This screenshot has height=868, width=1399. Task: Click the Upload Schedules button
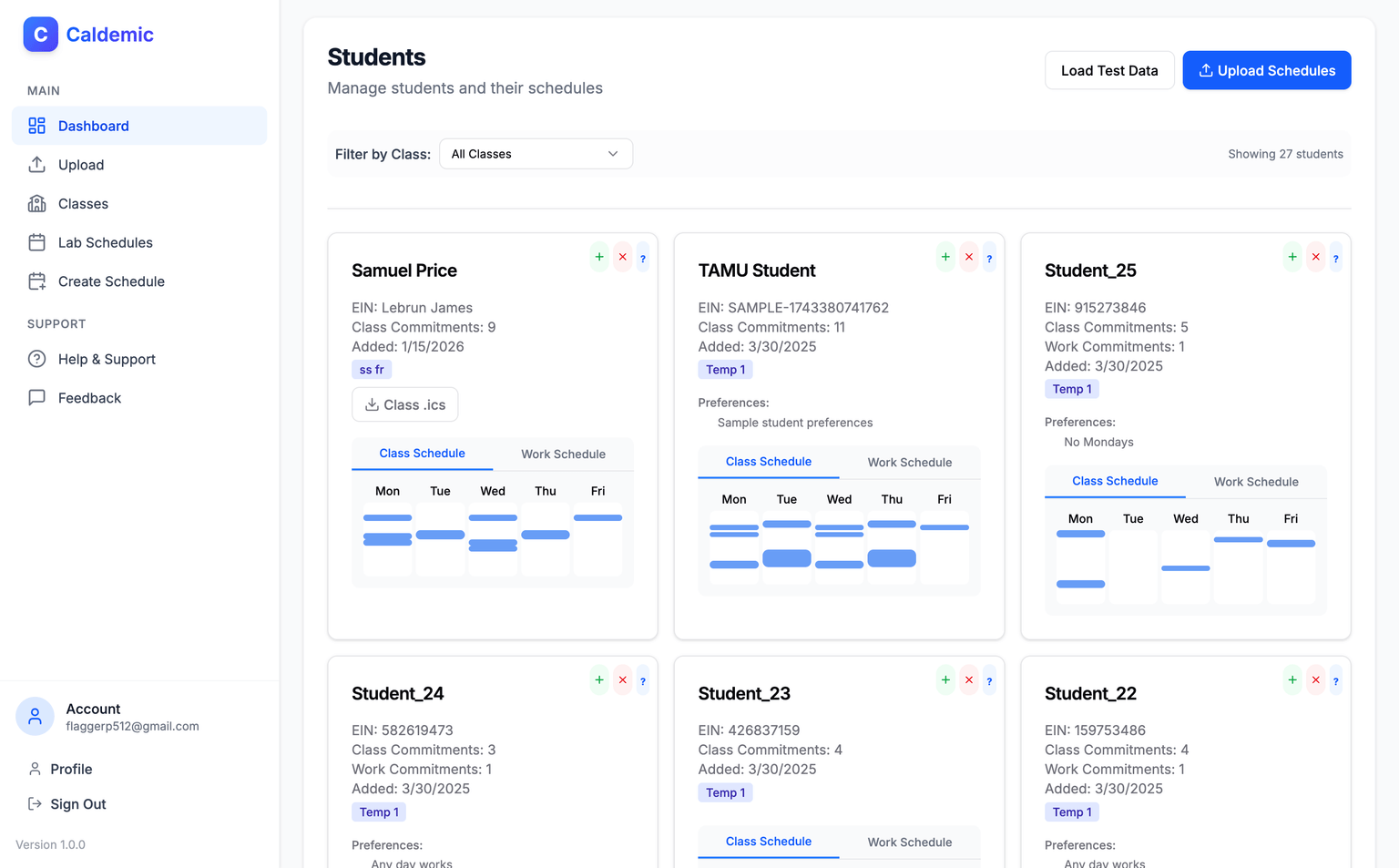[1267, 70]
